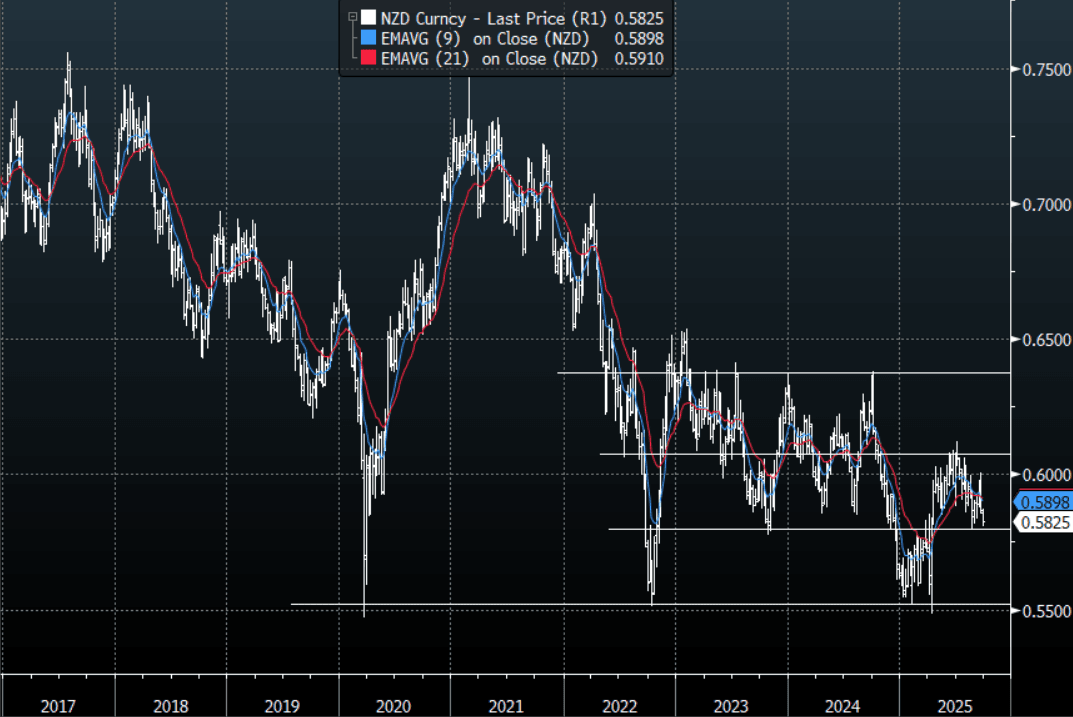Click the 2024 label on the time axis
Viewport: 1073px width, 717px height.
[x=842, y=706]
